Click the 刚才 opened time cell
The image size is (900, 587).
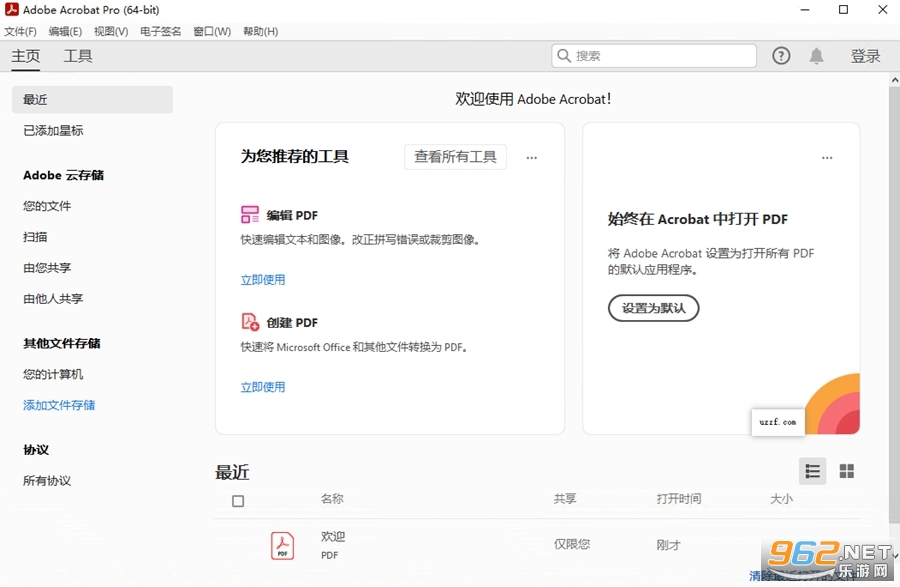[x=669, y=545]
